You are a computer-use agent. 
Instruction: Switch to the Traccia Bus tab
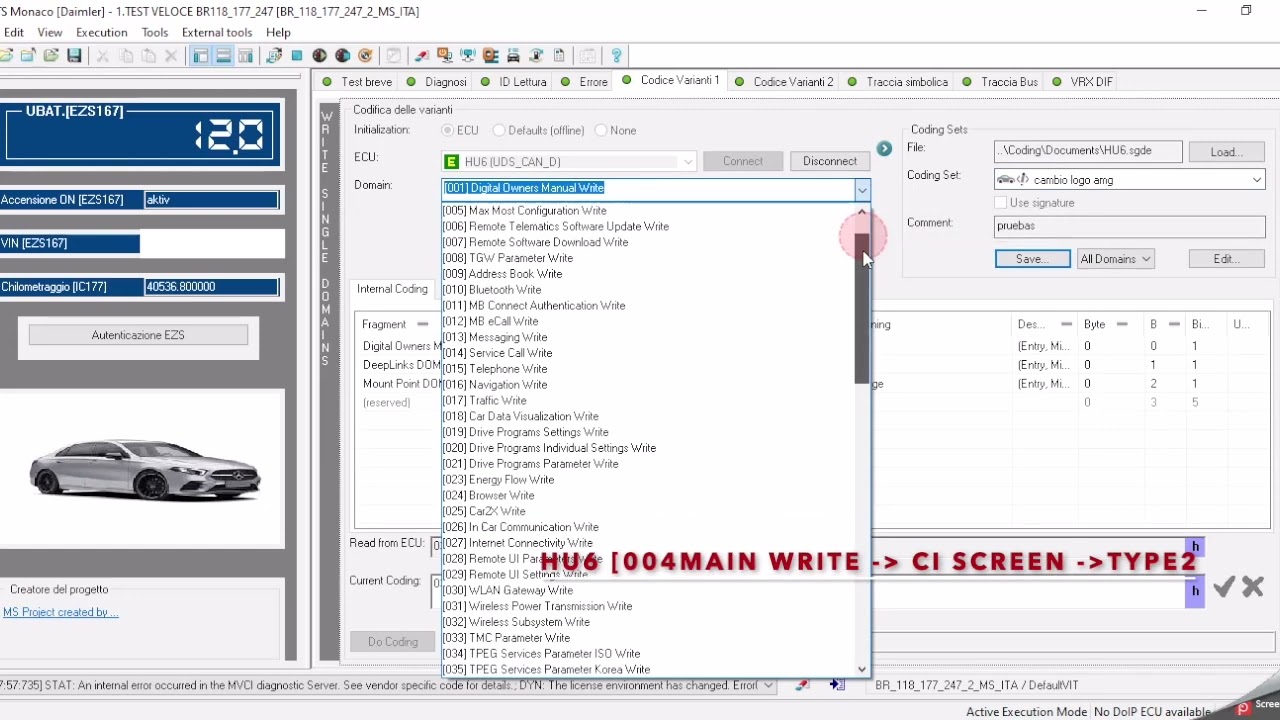click(1000, 82)
